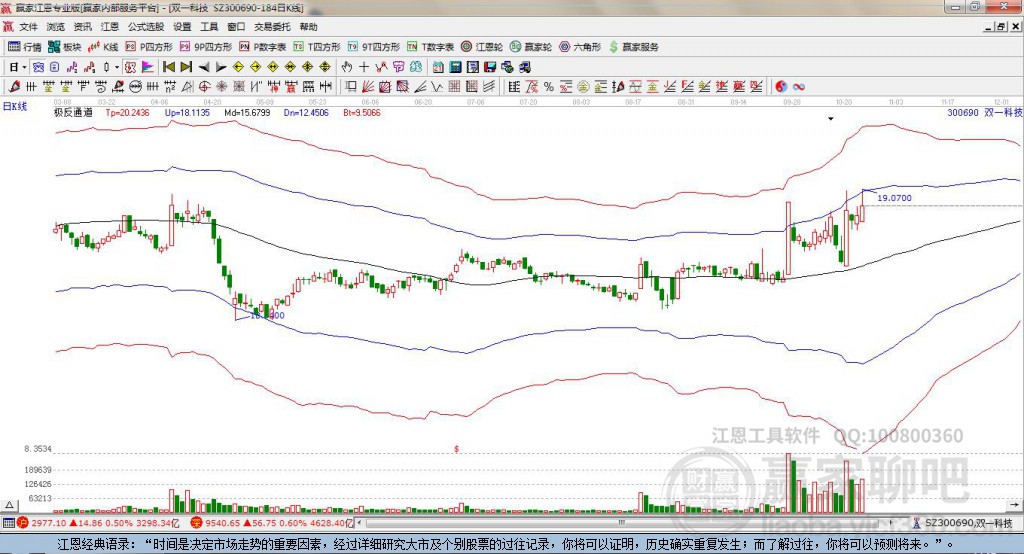Click the horizontal scrollbar thumb
The image size is (1024, 554).
(x=622, y=523)
